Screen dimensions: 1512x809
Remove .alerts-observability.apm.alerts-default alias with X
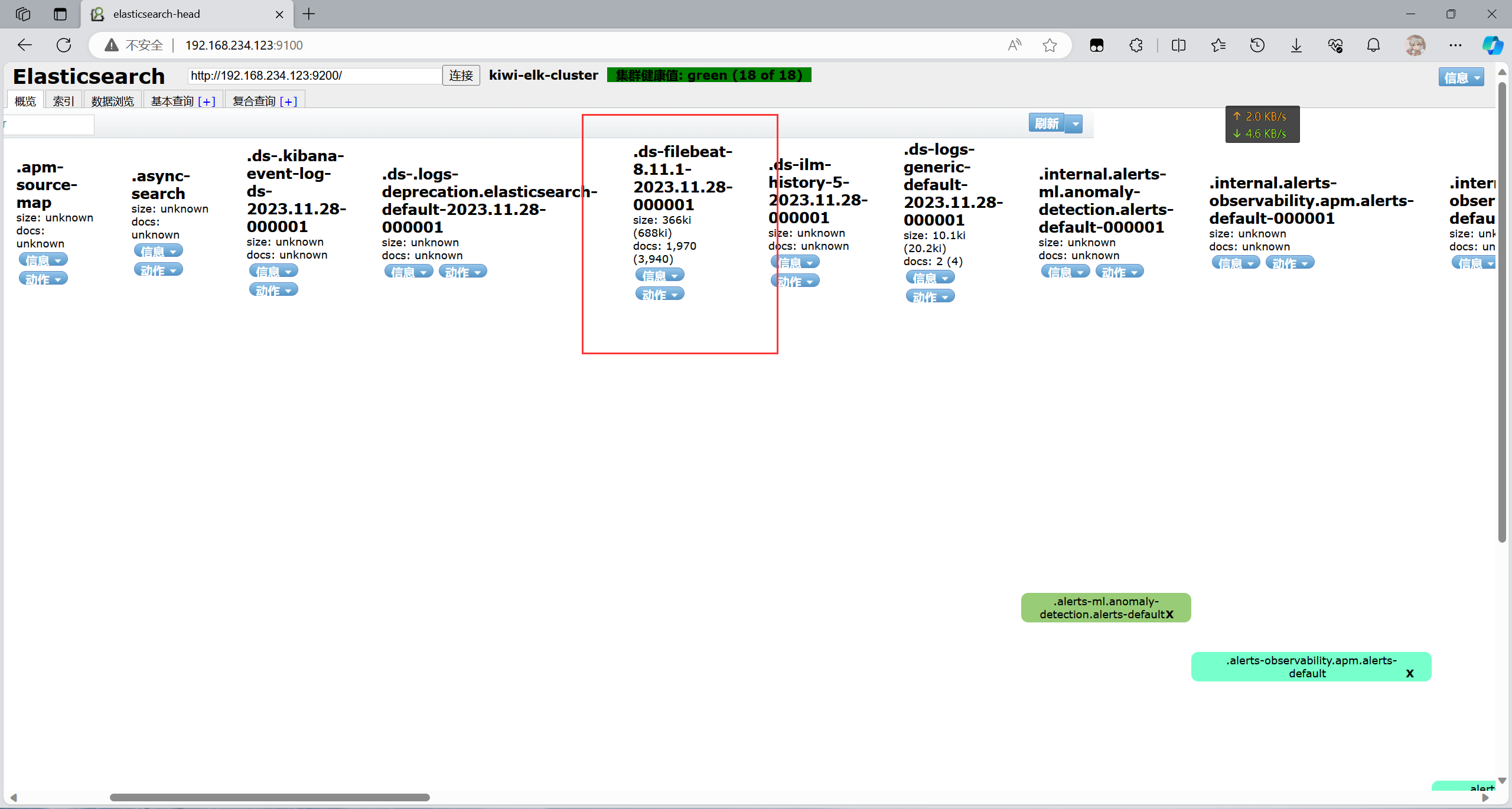click(1410, 674)
